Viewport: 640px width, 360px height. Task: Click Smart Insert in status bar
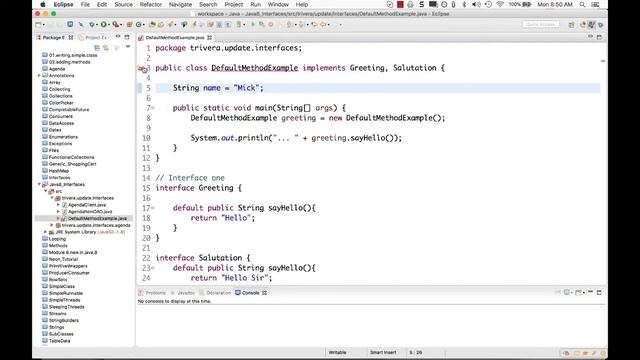pos(383,352)
